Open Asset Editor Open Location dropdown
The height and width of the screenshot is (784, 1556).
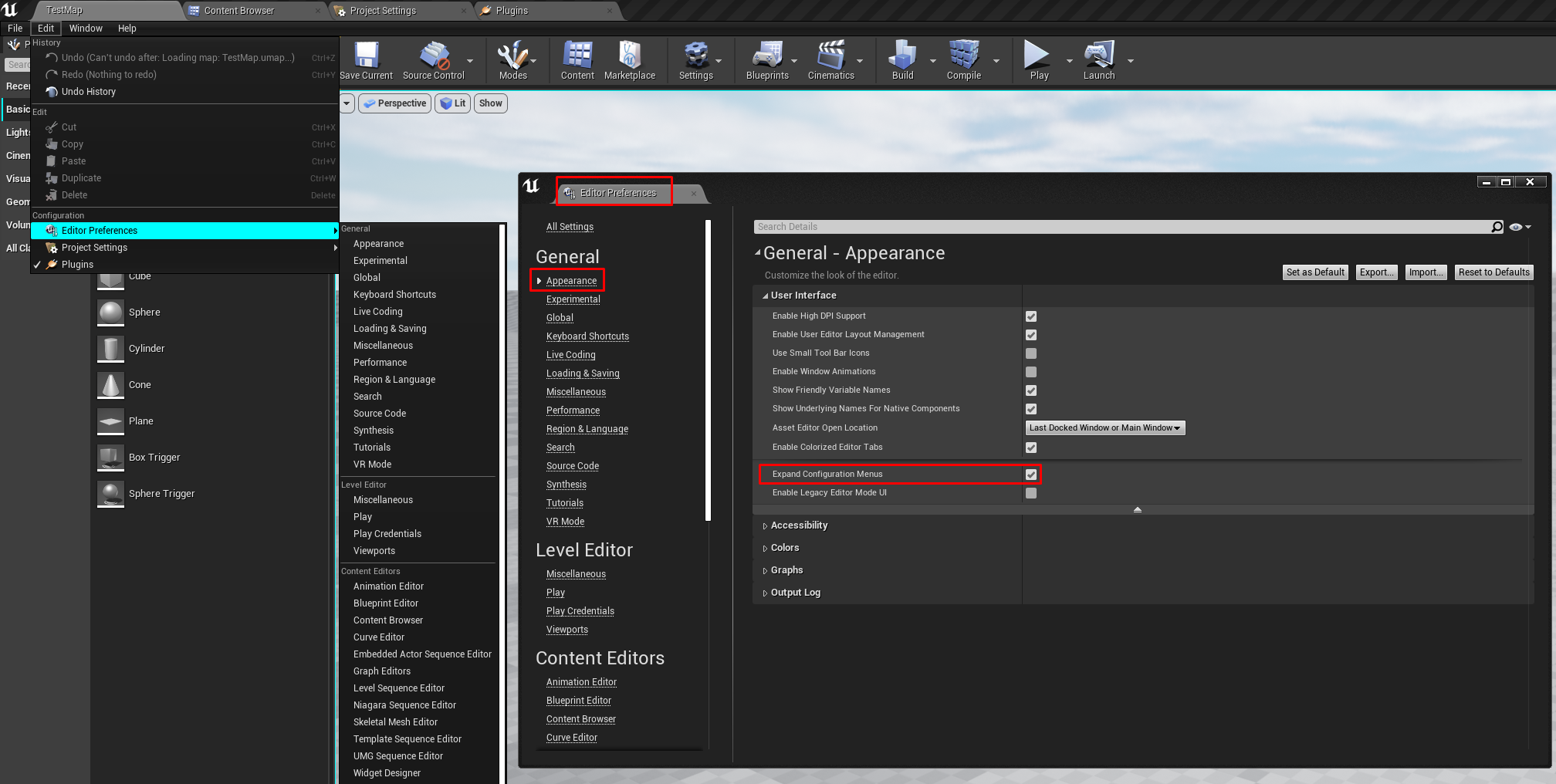click(1104, 427)
